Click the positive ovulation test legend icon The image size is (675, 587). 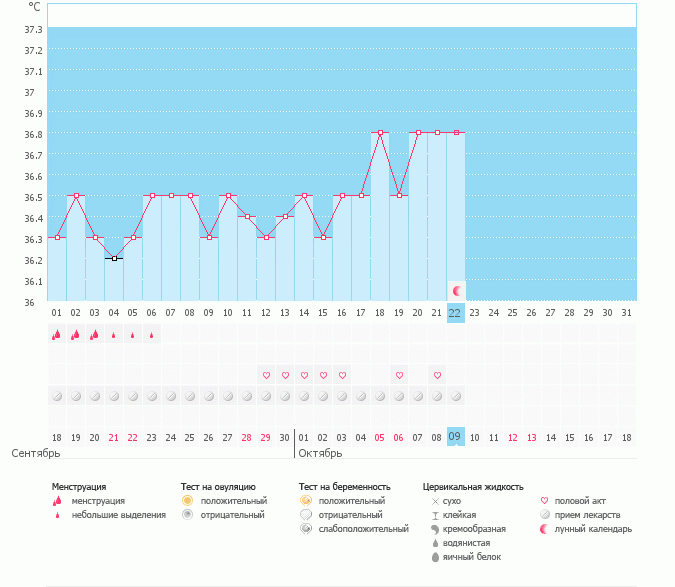[x=187, y=500]
